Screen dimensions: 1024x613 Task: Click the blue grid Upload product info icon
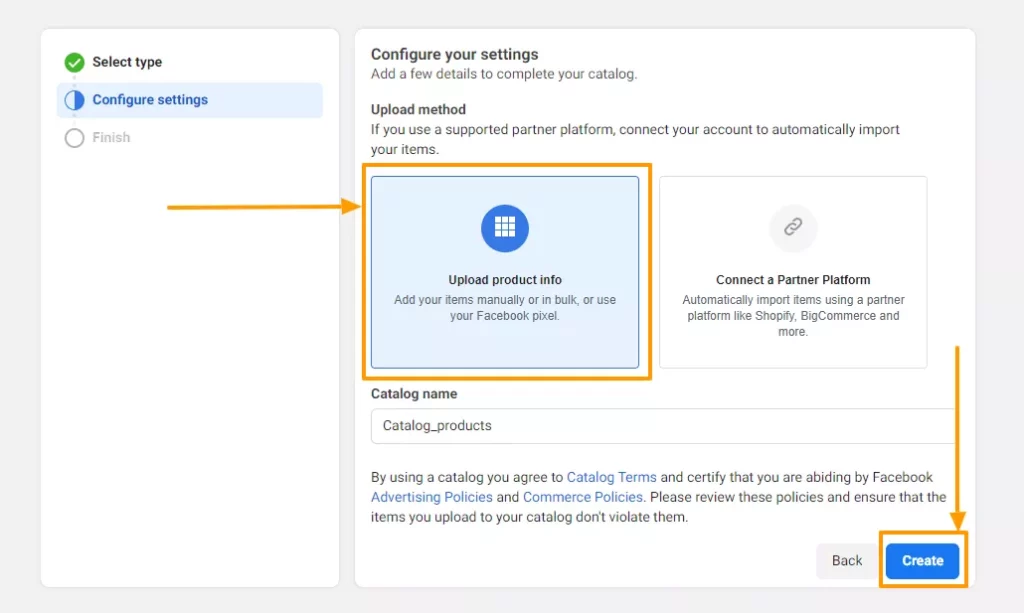tap(505, 228)
